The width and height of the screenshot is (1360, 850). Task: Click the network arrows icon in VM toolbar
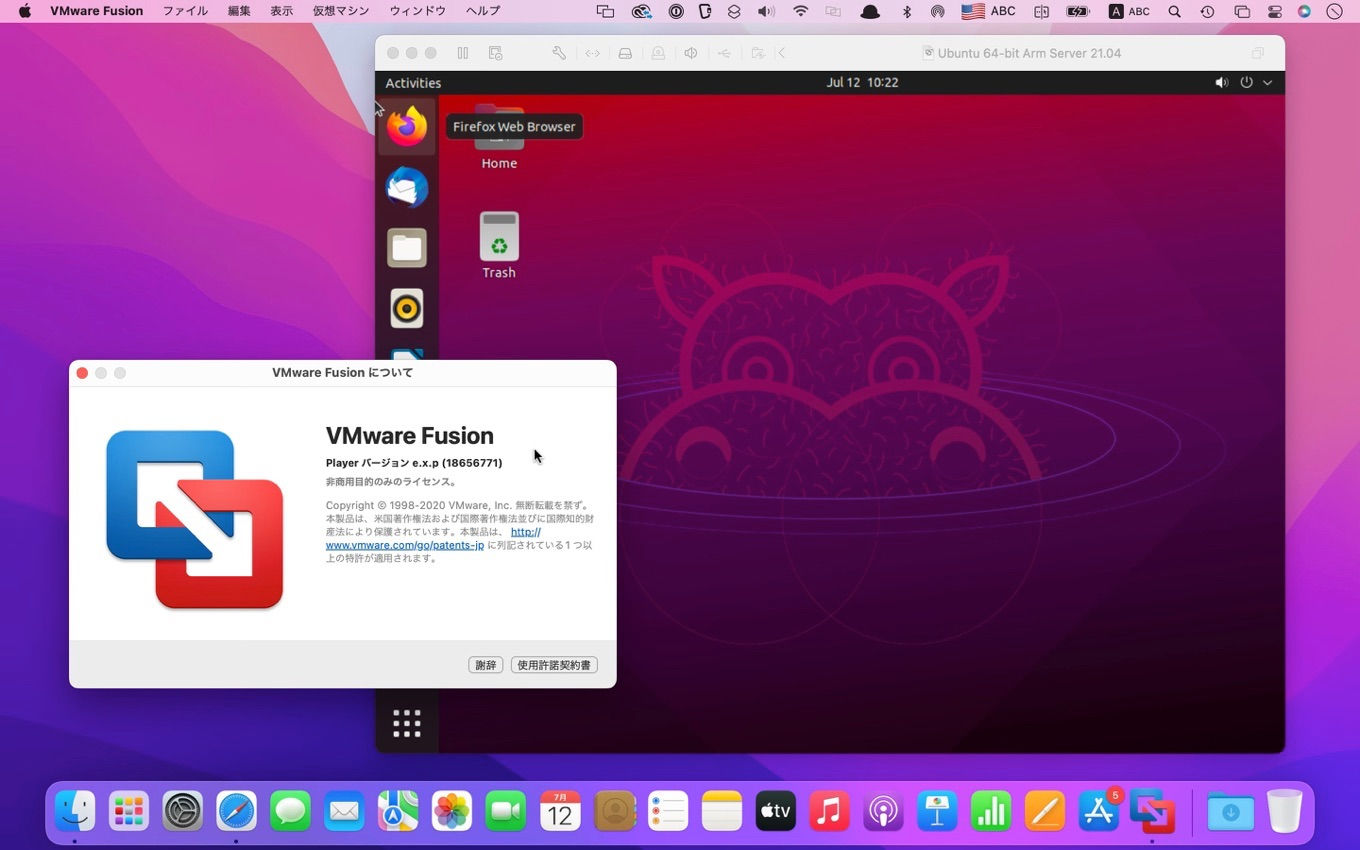[592, 53]
